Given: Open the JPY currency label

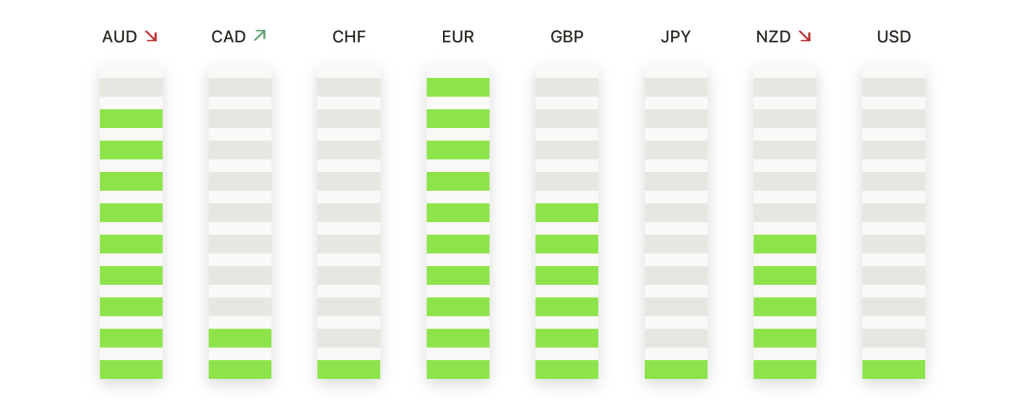Looking at the screenshot, I should [676, 37].
